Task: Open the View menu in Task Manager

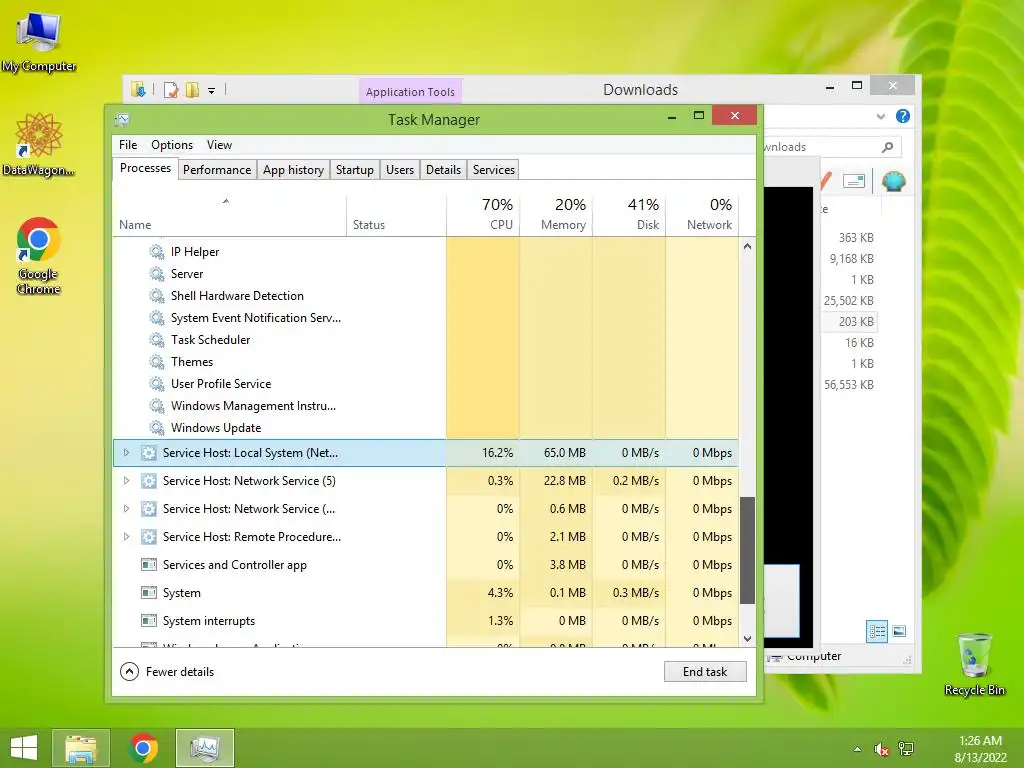Action: coord(219,145)
